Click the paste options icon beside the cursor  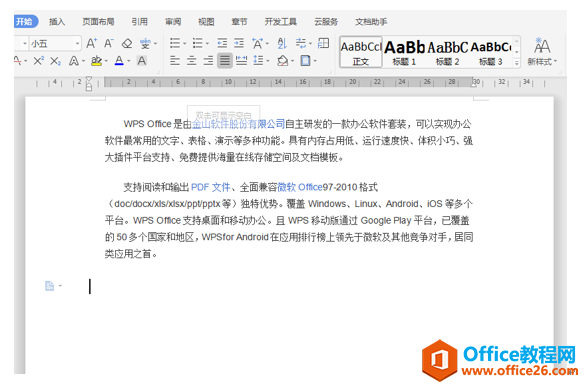click(50, 286)
